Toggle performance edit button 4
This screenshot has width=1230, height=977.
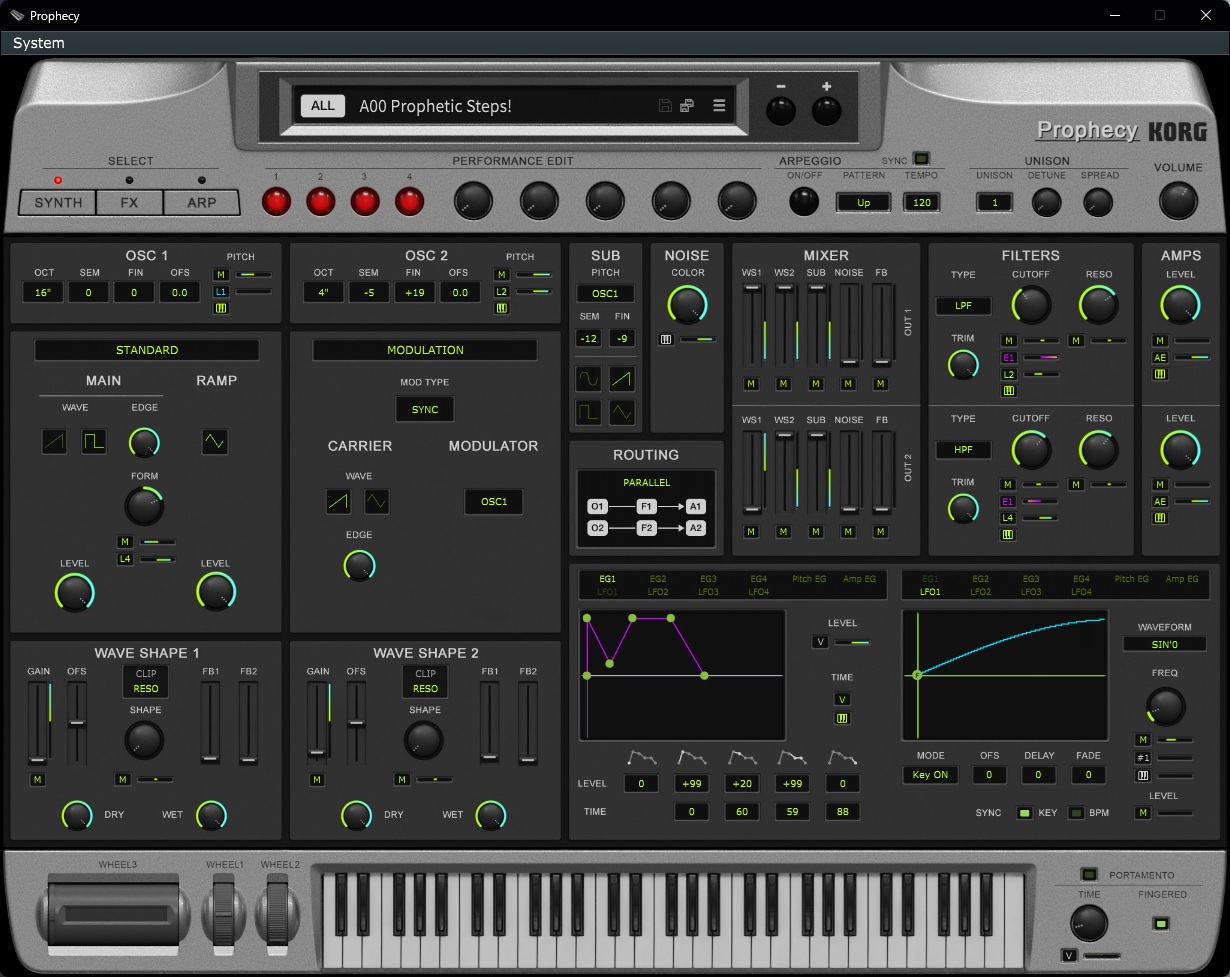409,202
